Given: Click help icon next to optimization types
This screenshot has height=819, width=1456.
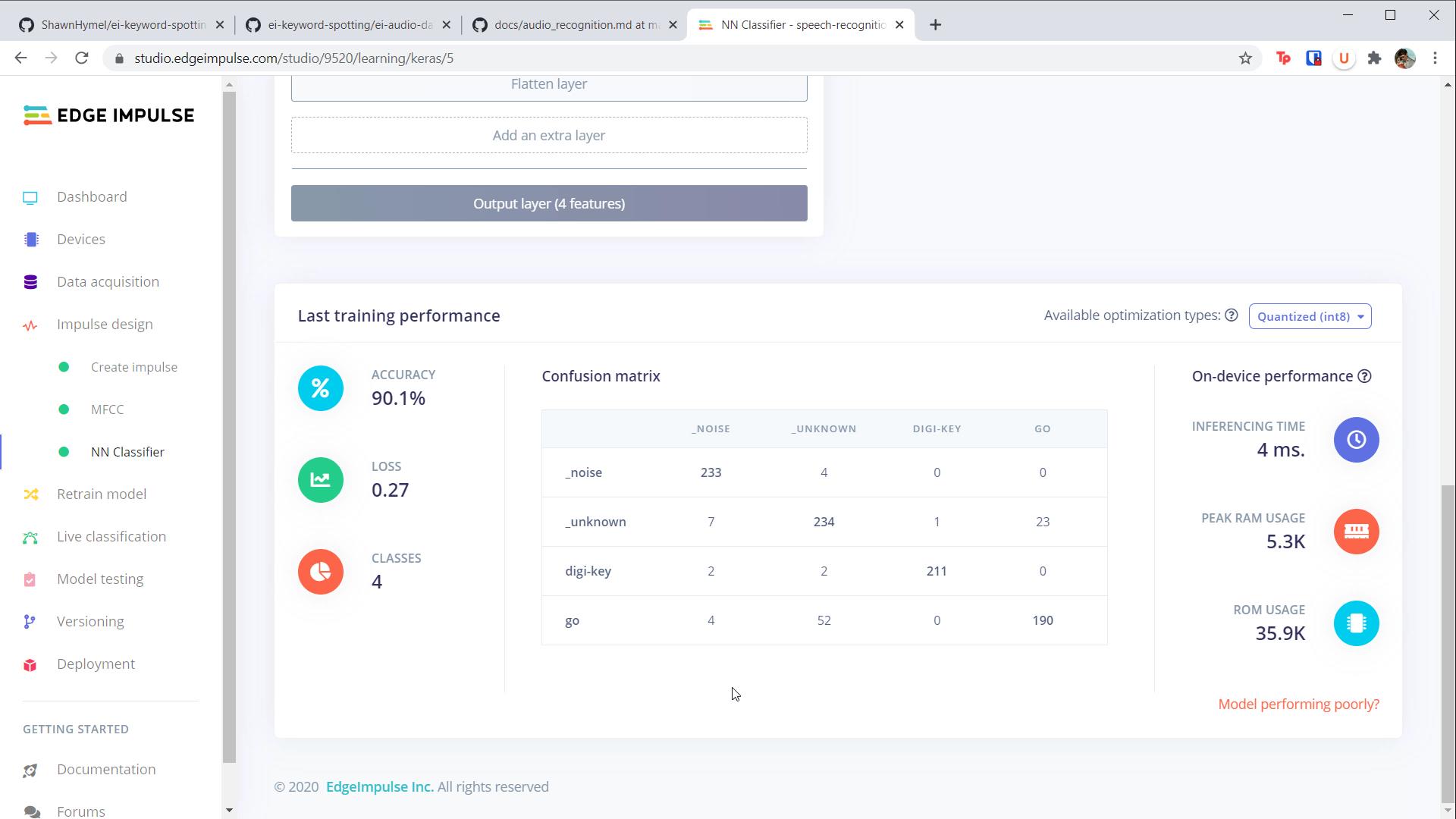Looking at the screenshot, I should pos(1232,315).
